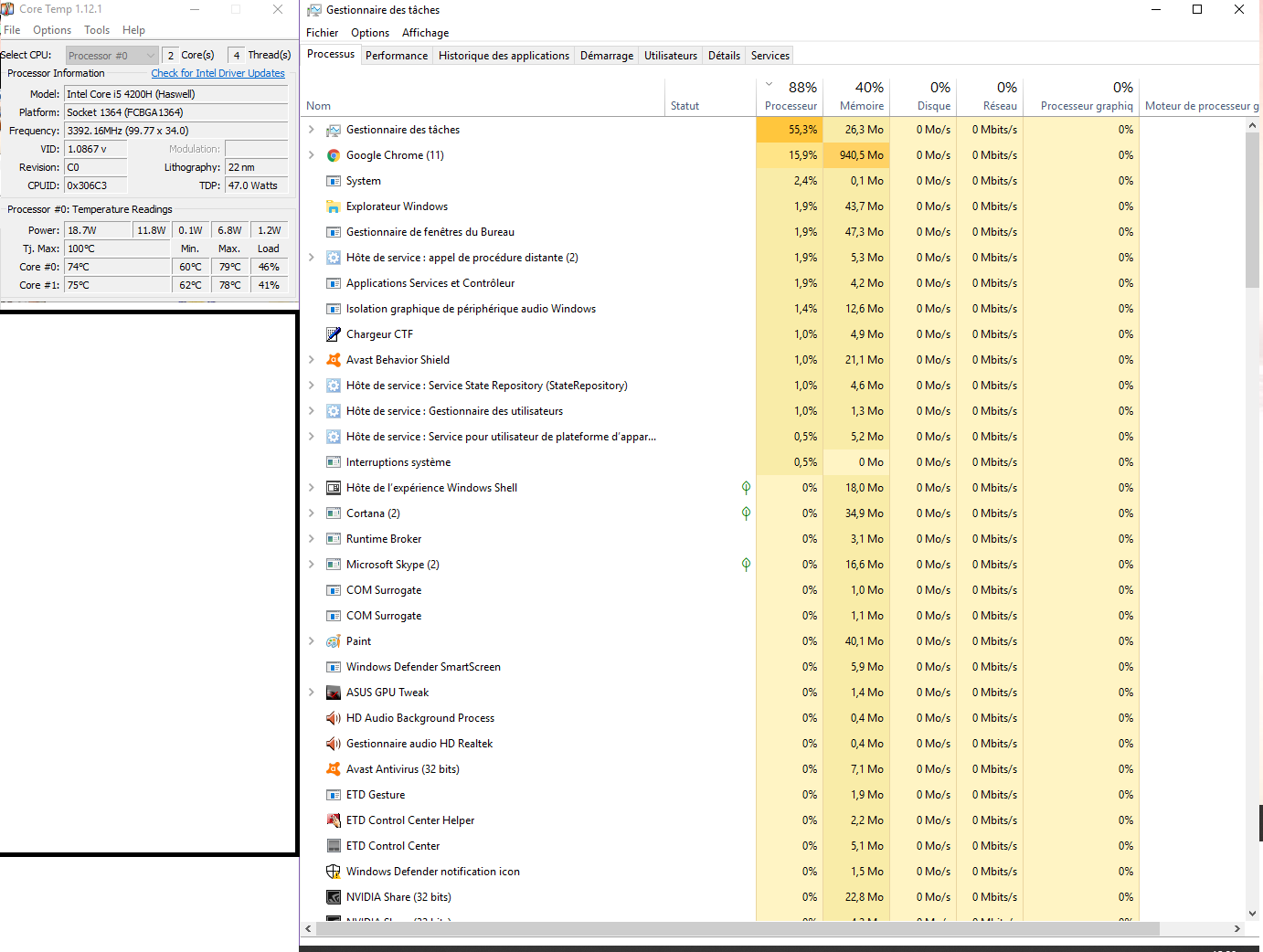
Task: Open the Tools menu in Core Temp
Action: (x=97, y=30)
